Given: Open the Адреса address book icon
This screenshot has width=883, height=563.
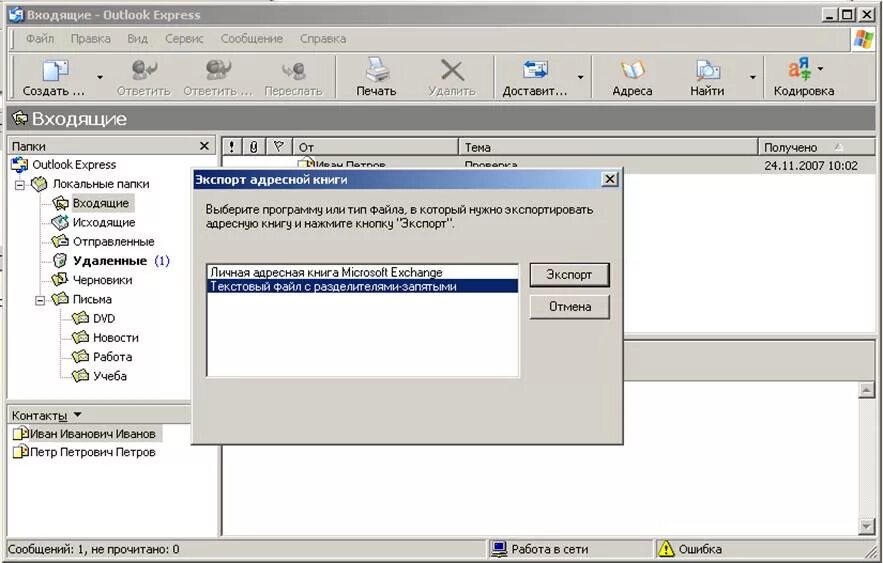Looking at the screenshot, I should (632, 70).
